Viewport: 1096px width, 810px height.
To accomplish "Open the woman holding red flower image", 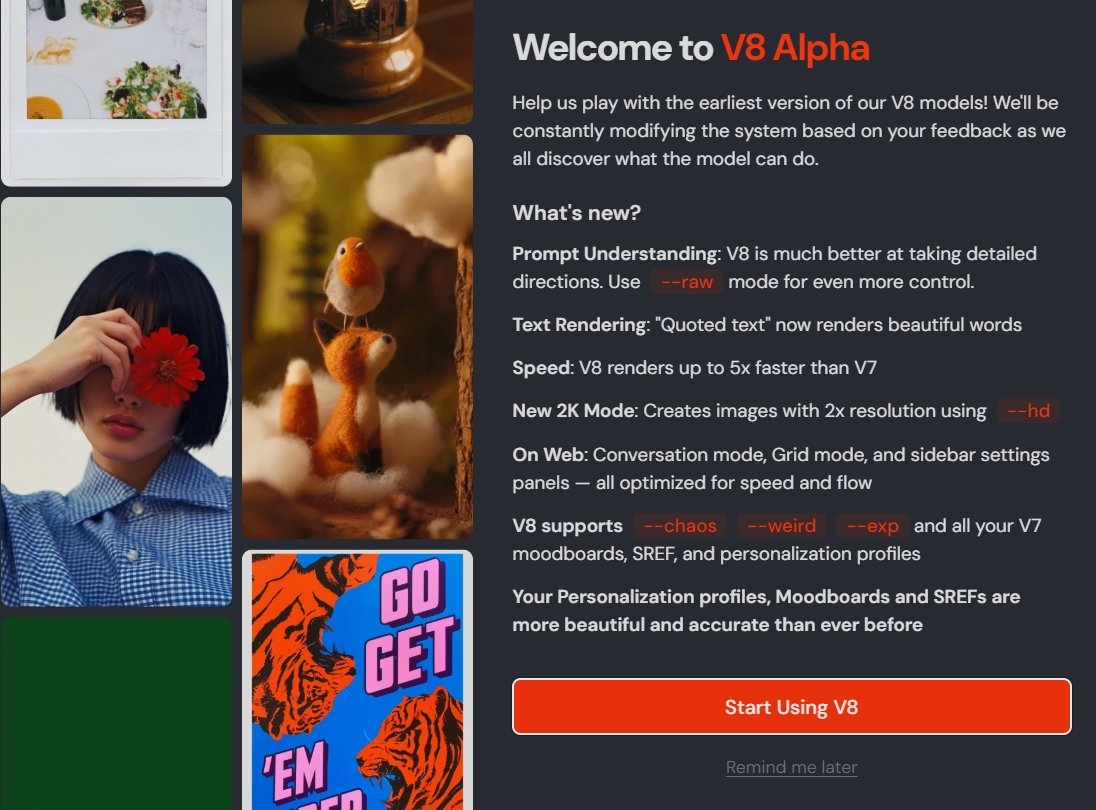I will pos(116,401).
